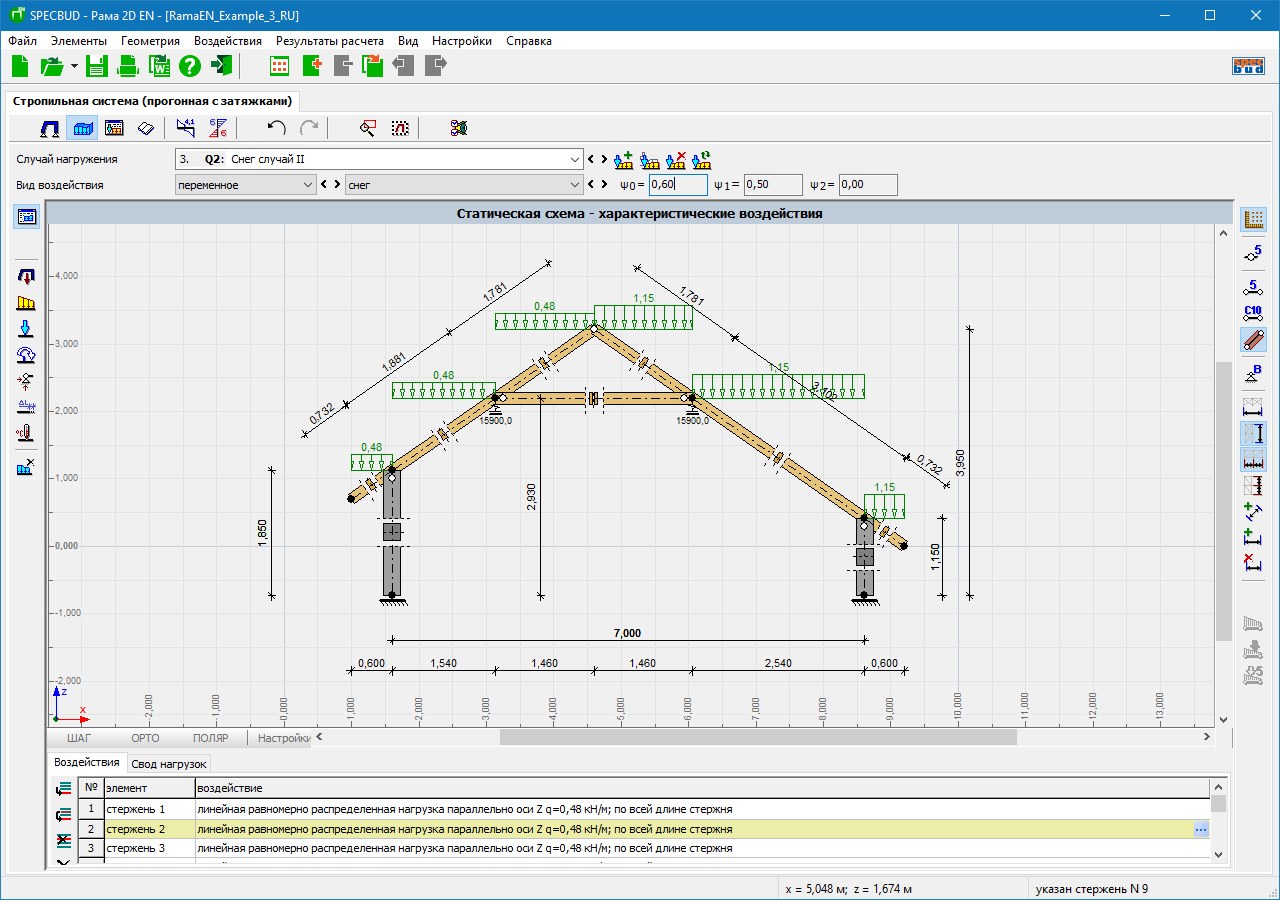Click the save file icon

pyautogui.click(x=97, y=67)
